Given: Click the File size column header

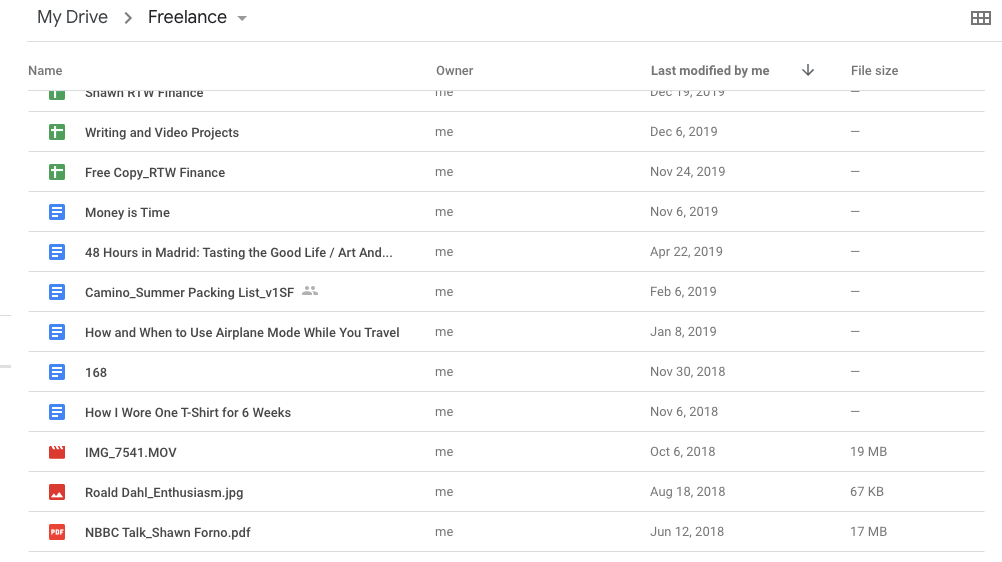Looking at the screenshot, I should [874, 71].
